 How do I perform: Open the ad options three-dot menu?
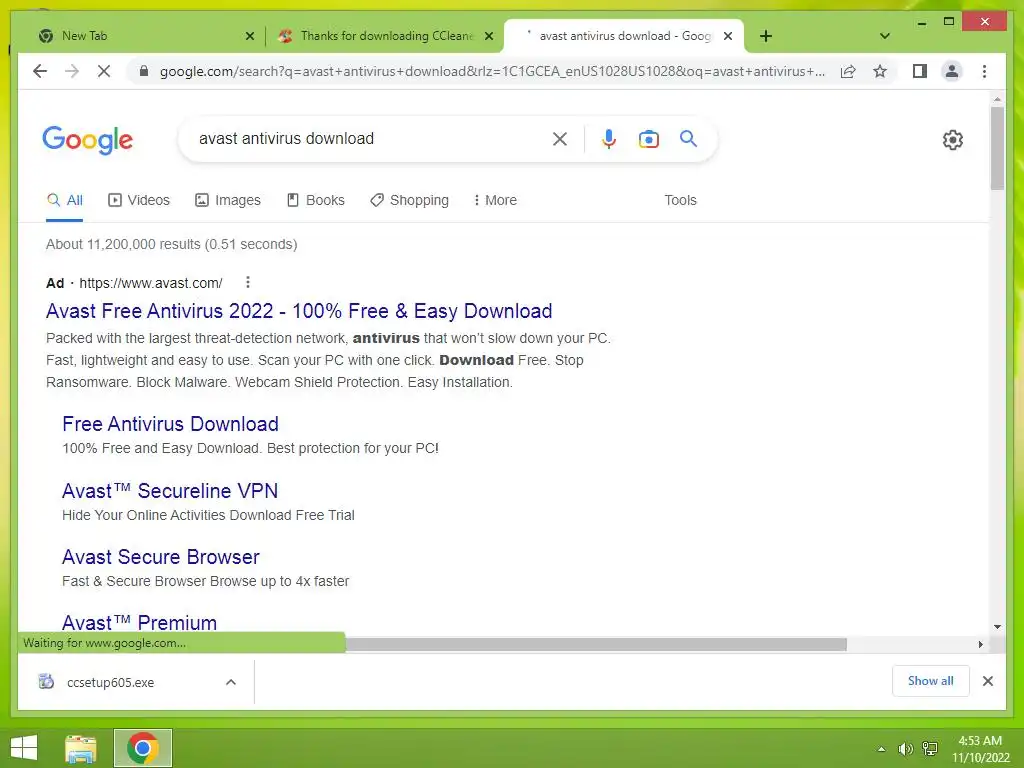(x=248, y=282)
